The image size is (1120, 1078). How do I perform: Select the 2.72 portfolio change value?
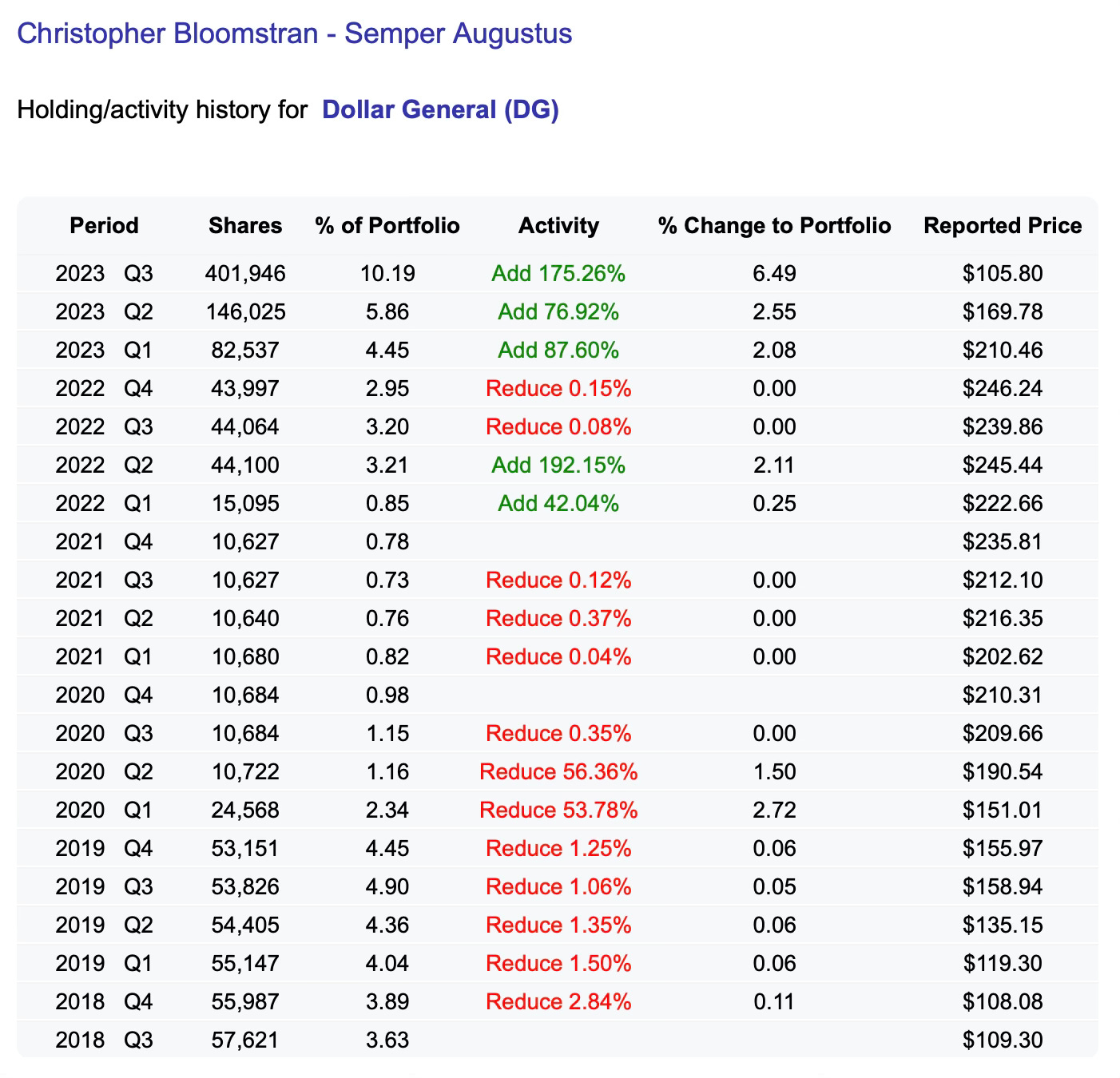tap(774, 810)
